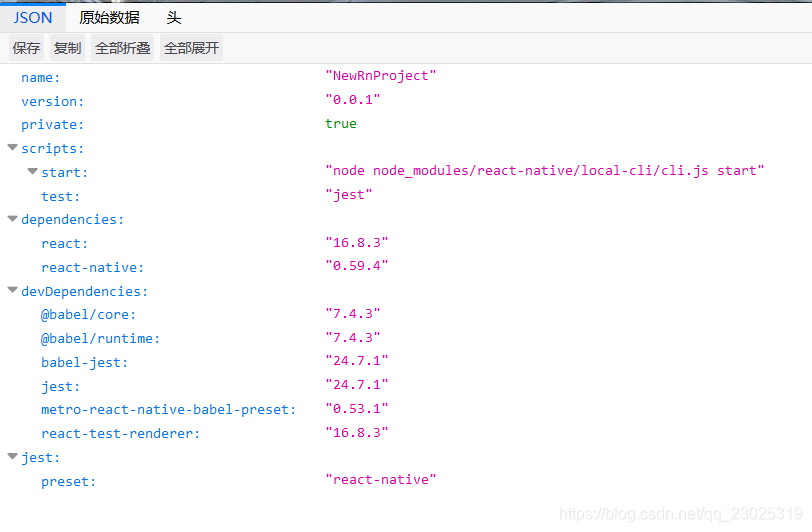Select the start key label

[65, 172]
